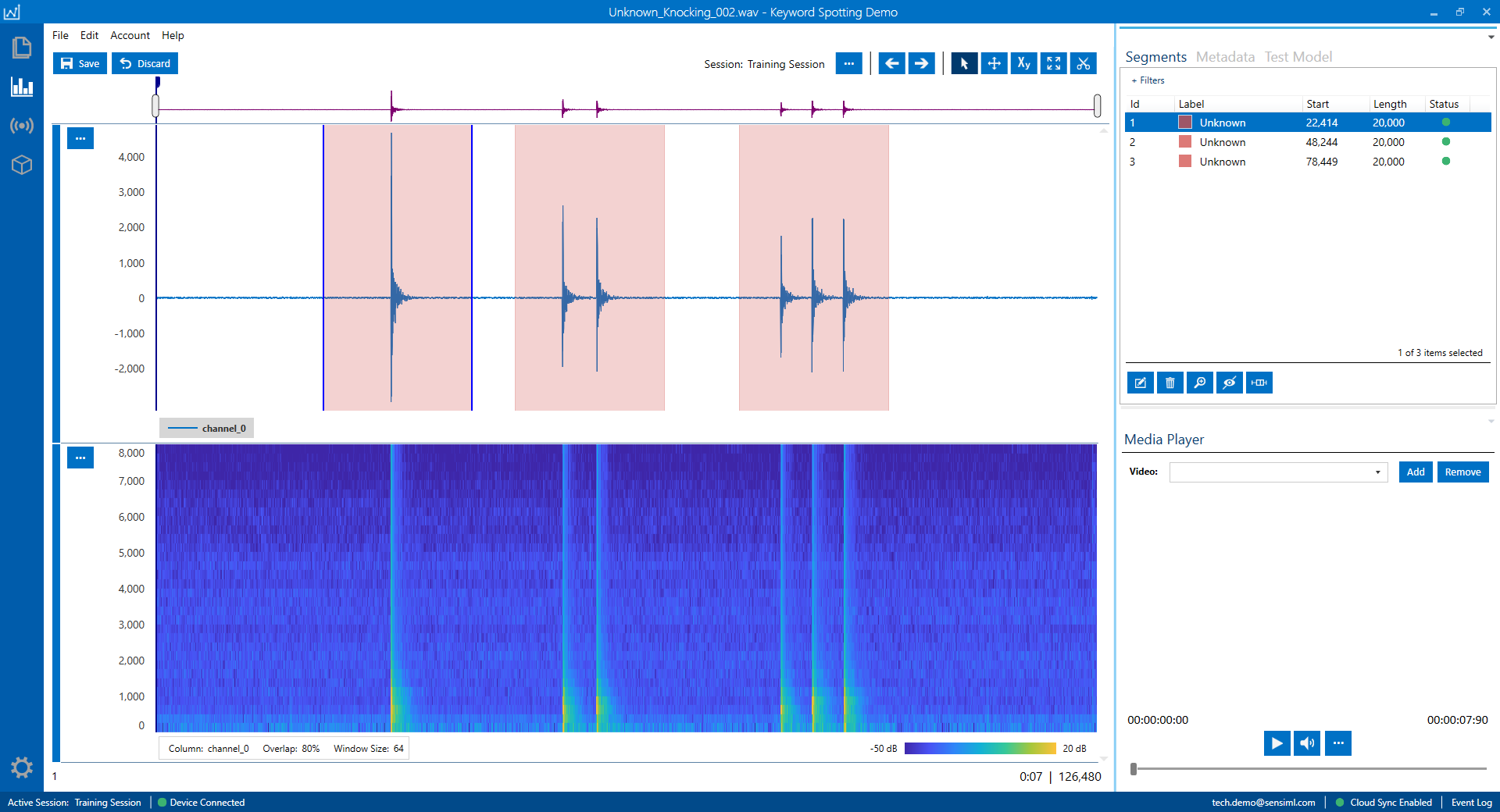Click the third pink segment region in waveform
1500x812 pixels.
[814, 267]
